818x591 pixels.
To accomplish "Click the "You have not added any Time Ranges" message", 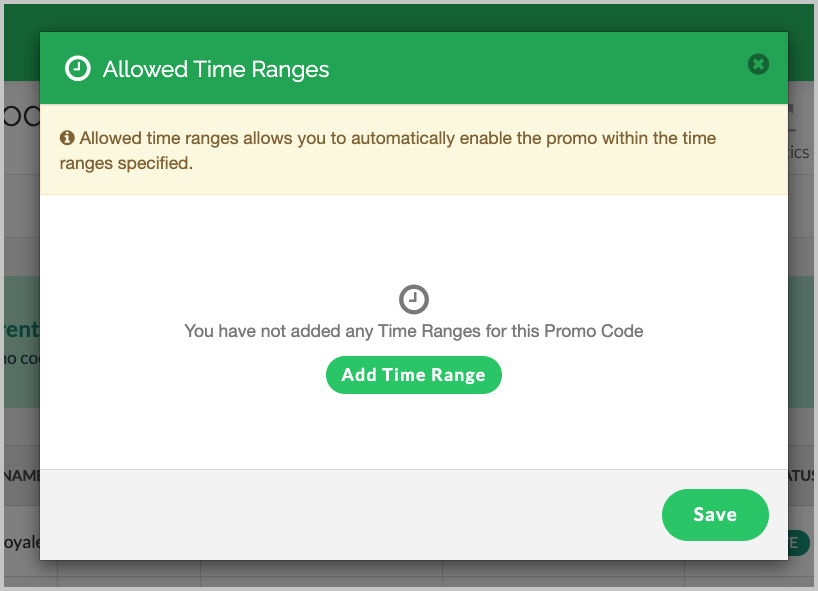I will [414, 330].
